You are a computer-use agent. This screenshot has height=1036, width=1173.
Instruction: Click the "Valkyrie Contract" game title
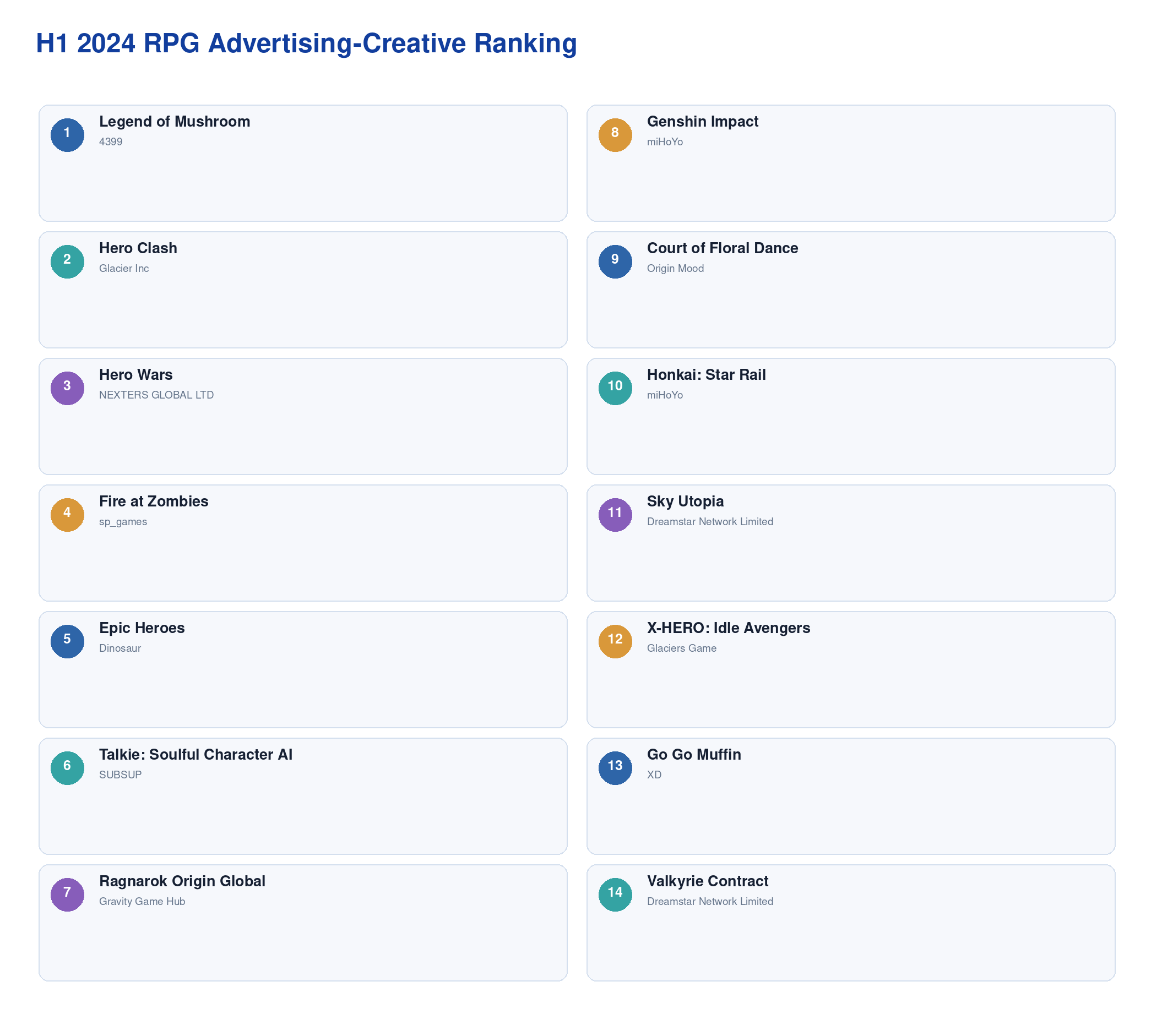click(709, 882)
